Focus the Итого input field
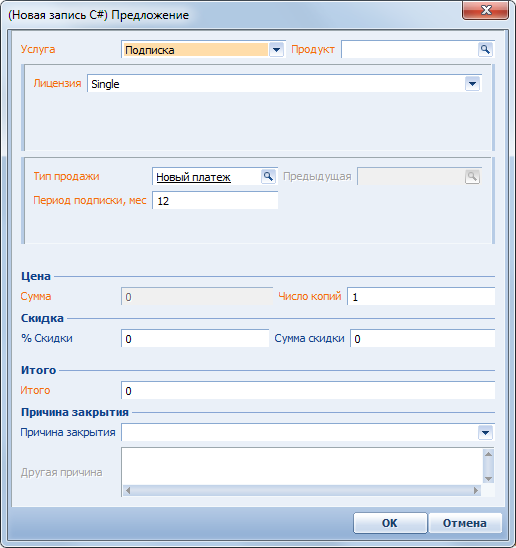 coord(308,391)
